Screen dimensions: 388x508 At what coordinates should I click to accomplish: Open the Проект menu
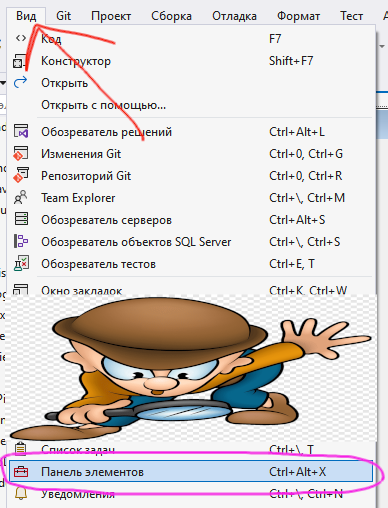pyautogui.click(x=111, y=16)
